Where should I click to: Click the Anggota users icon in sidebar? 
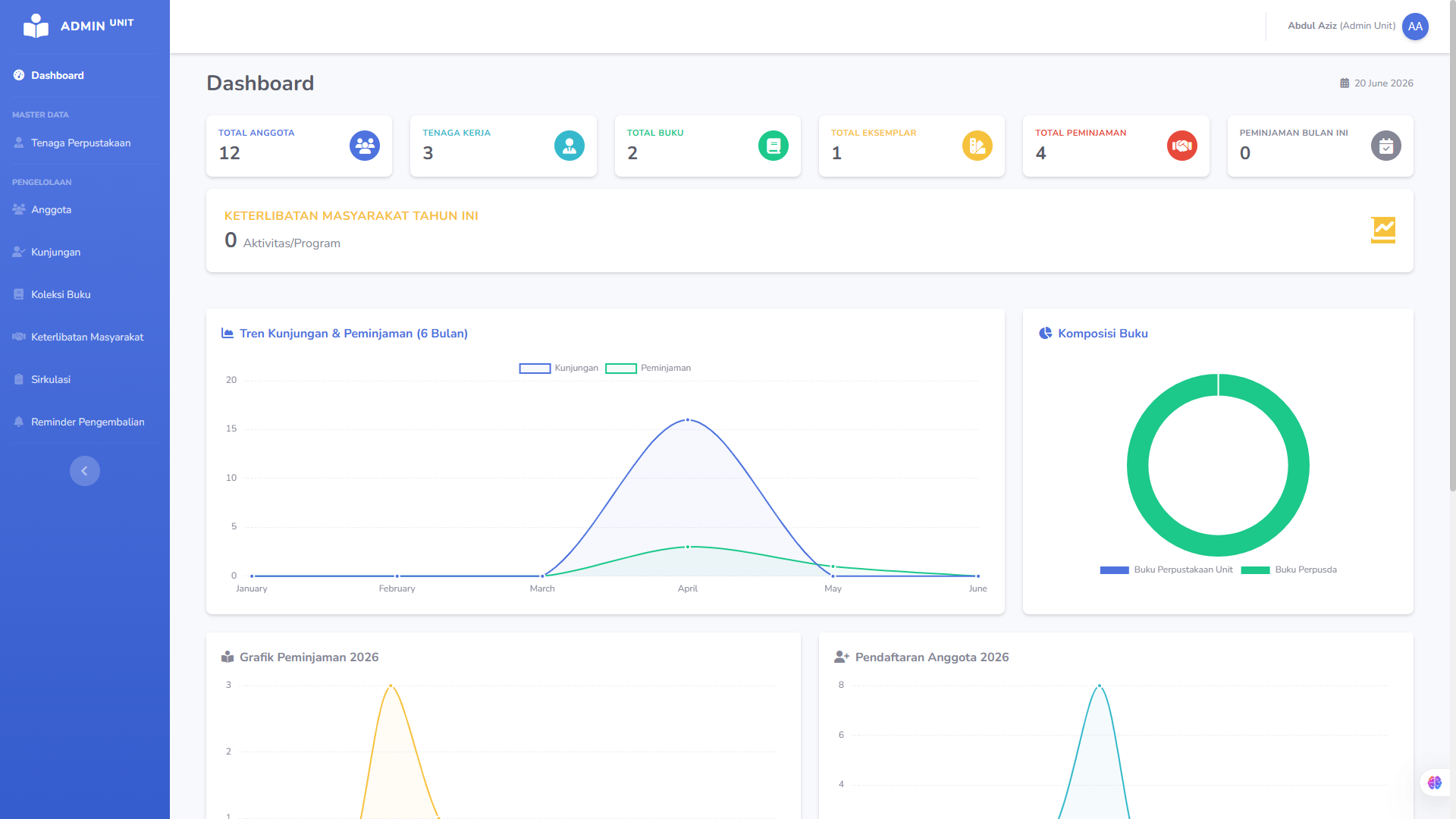[x=19, y=209]
